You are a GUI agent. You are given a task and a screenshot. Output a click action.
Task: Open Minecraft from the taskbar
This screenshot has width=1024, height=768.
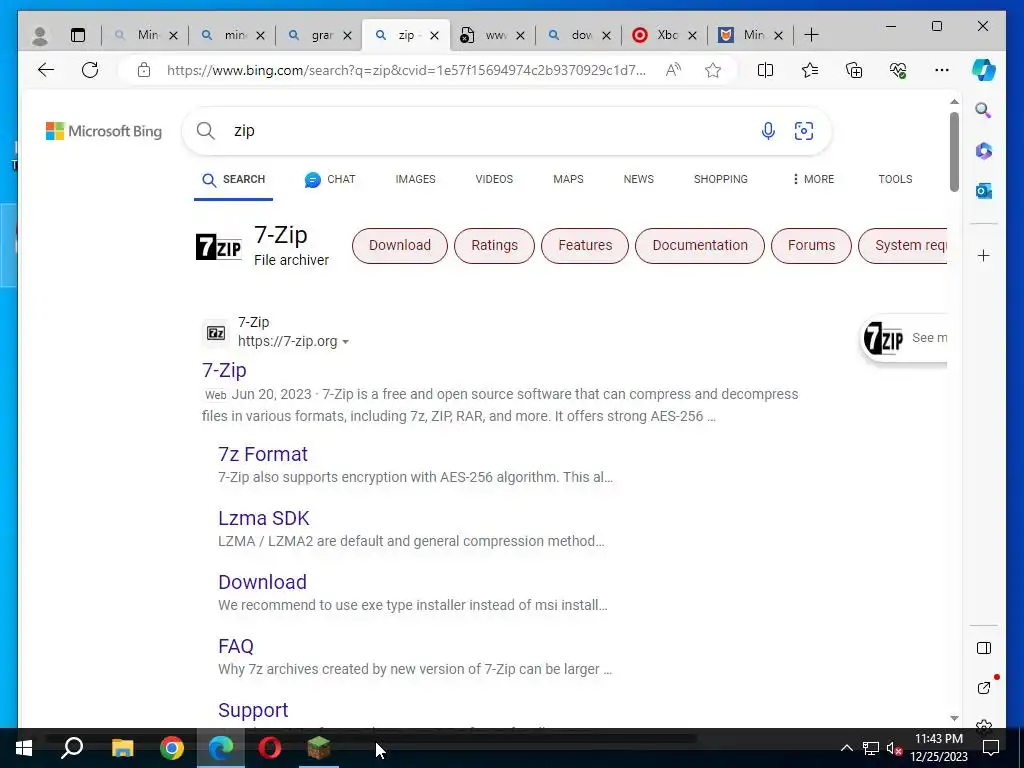[x=319, y=748]
